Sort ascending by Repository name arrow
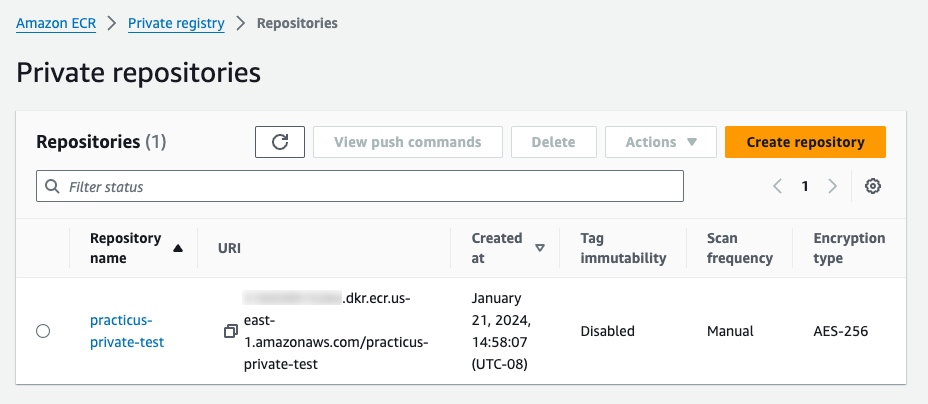 point(178,249)
